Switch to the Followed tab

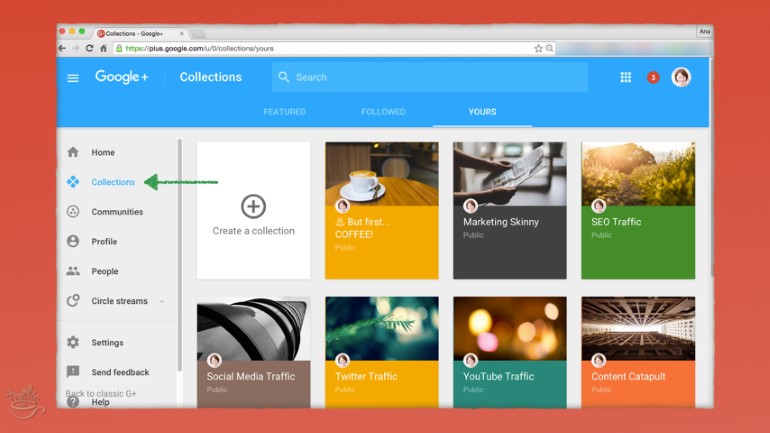click(x=384, y=112)
